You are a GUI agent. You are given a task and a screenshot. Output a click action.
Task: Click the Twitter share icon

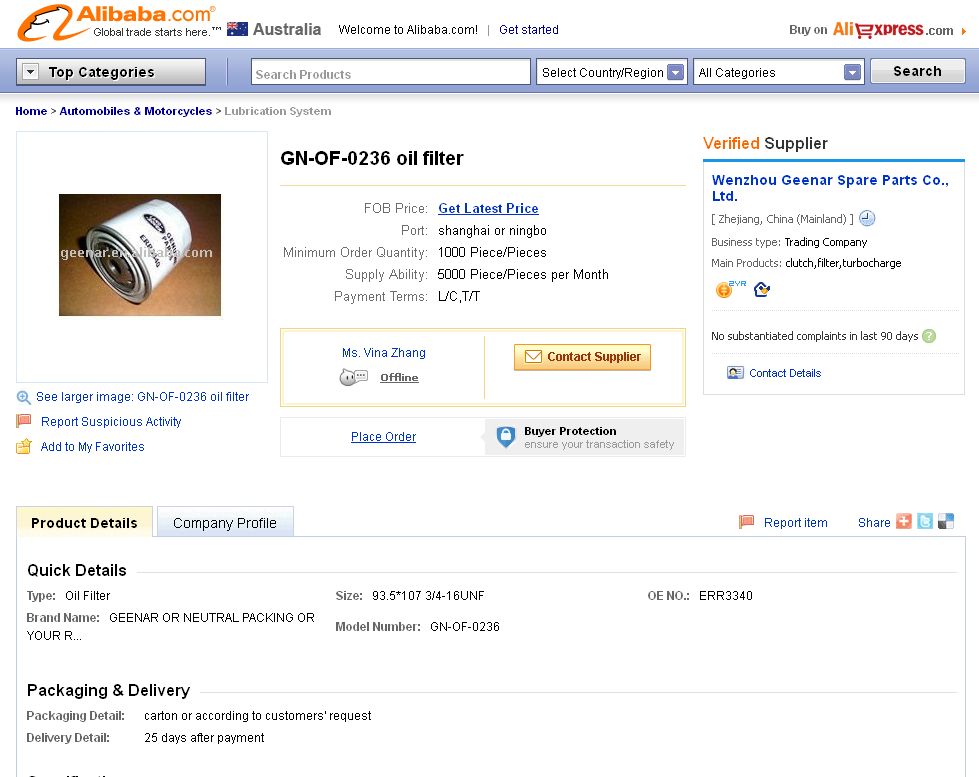pos(925,522)
